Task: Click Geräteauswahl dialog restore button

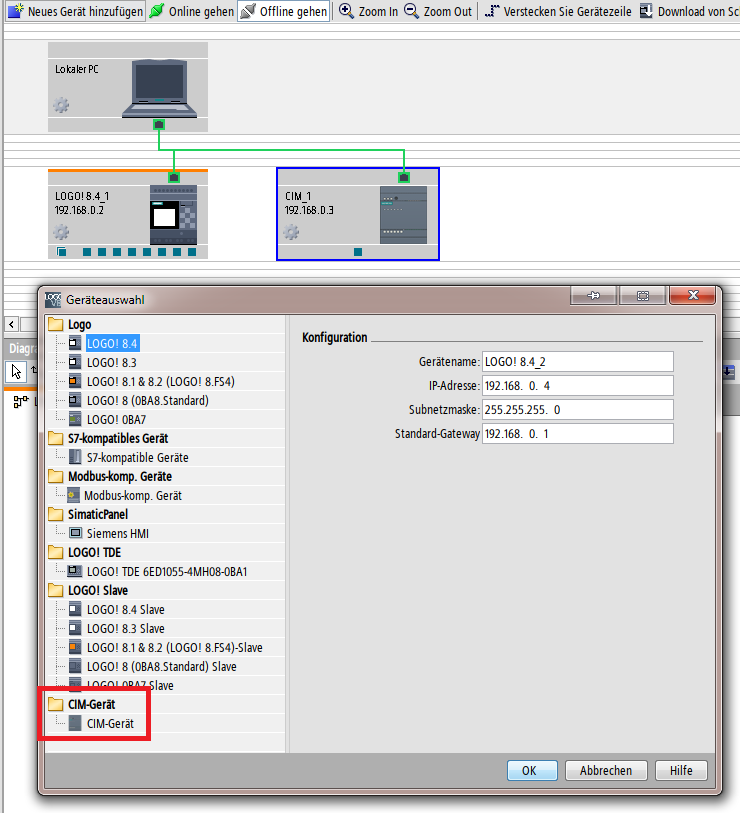Action: (643, 296)
